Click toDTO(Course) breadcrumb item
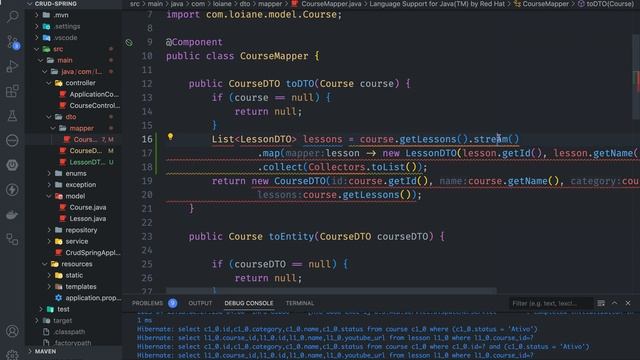The image size is (640, 360). (x=610, y=4)
